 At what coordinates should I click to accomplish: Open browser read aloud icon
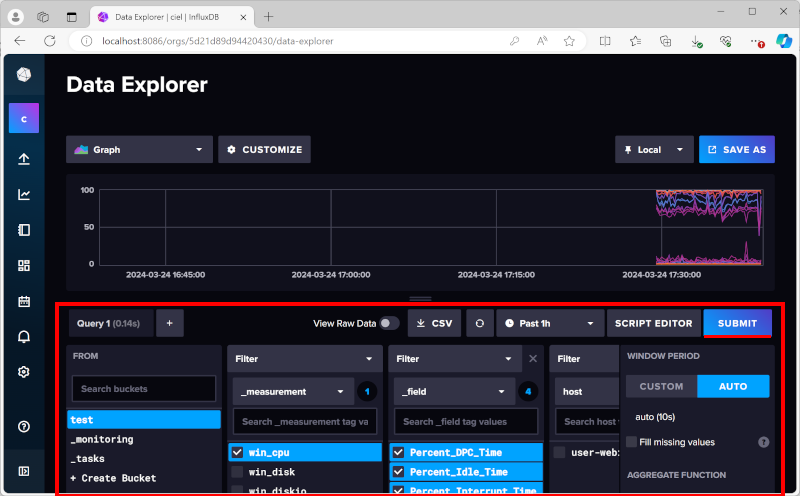tap(542, 41)
